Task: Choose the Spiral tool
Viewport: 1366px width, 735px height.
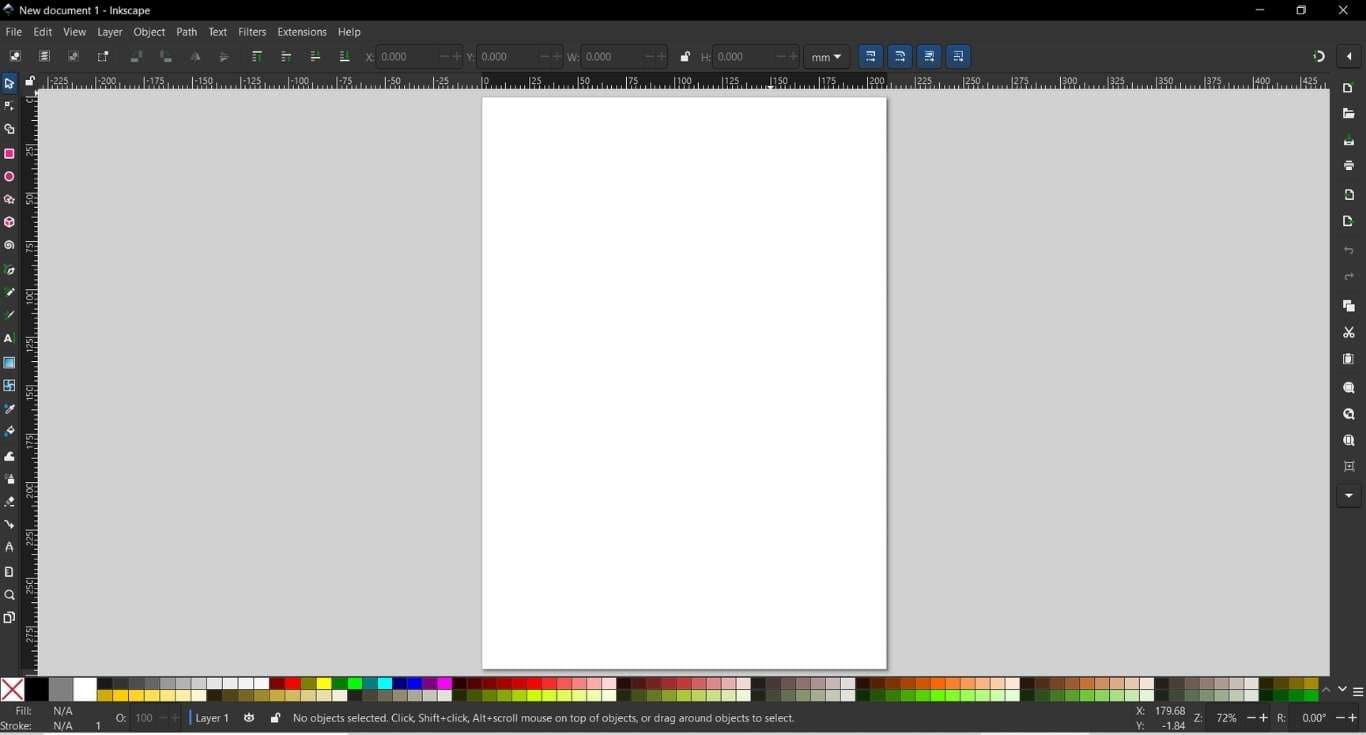Action: (9, 245)
